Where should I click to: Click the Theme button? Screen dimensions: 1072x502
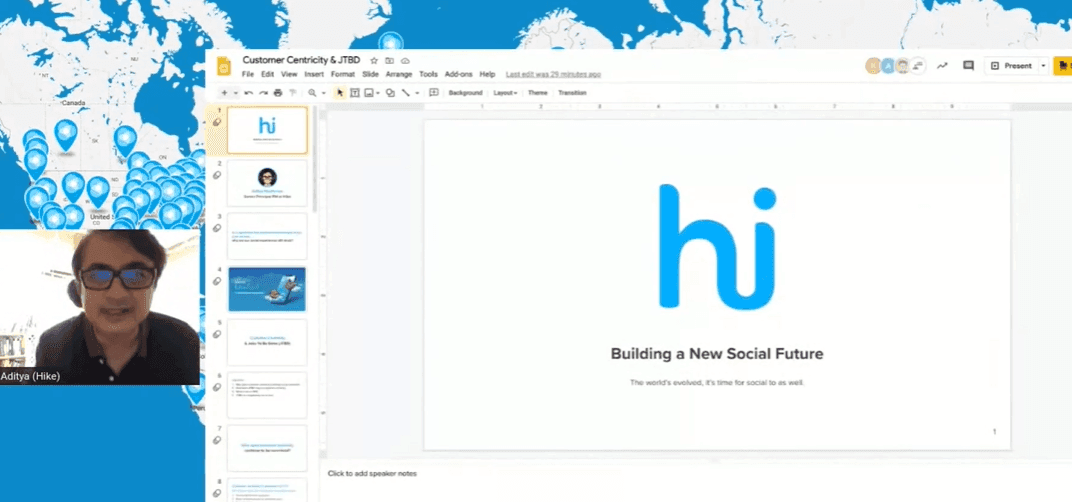[537, 93]
